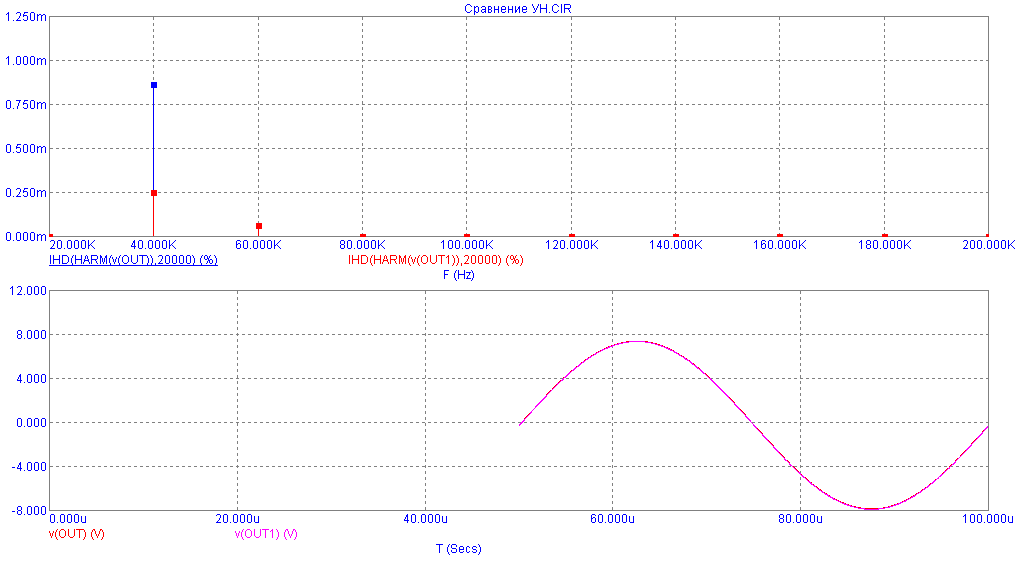Click the 0.750m y-axis value
1020x562 pixels.
click(x=26, y=105)
